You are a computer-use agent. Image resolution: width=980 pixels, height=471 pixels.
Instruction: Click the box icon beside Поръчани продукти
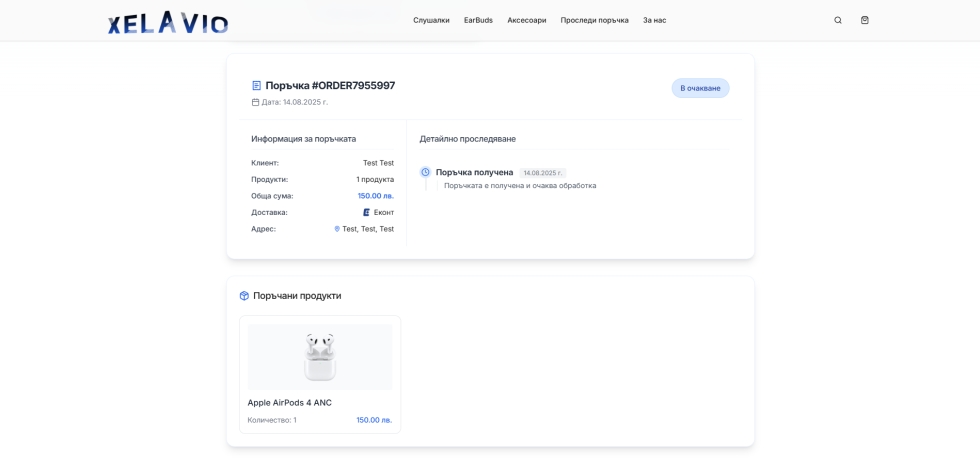click(x=244, y=295)
